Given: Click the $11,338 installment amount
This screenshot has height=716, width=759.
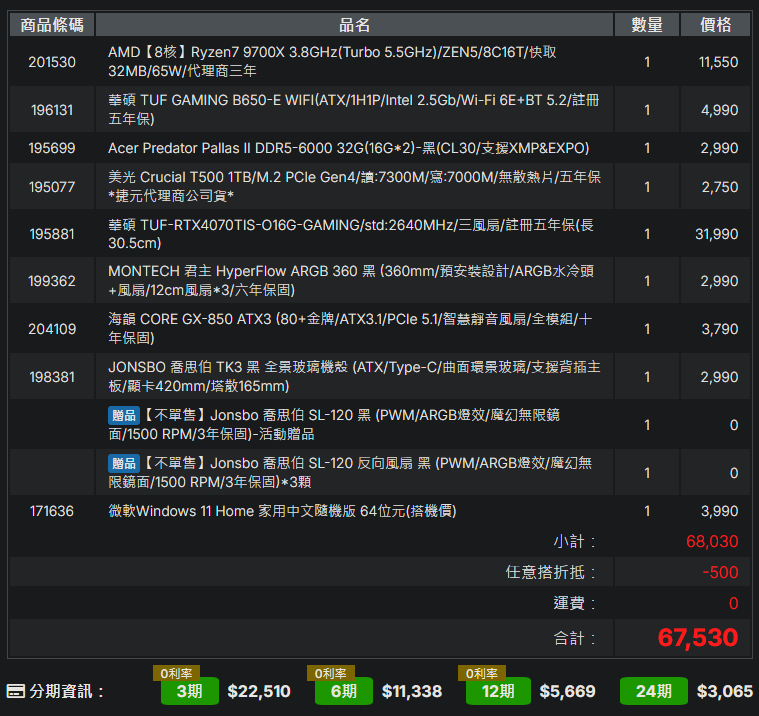Looking at the screenshot, I should [x=412, y=691].
